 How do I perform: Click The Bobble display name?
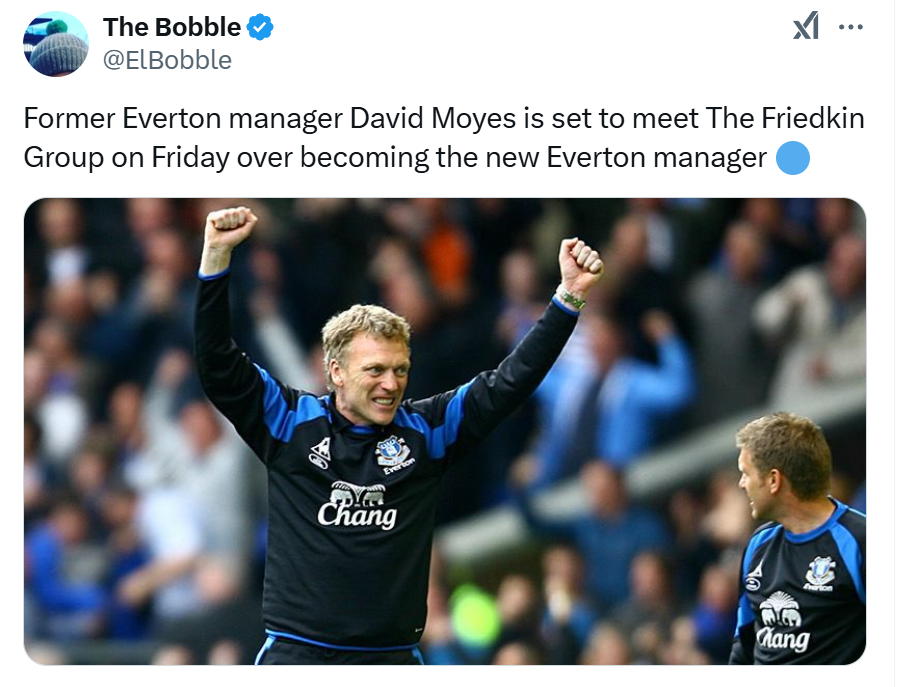(x=172, y=27)
